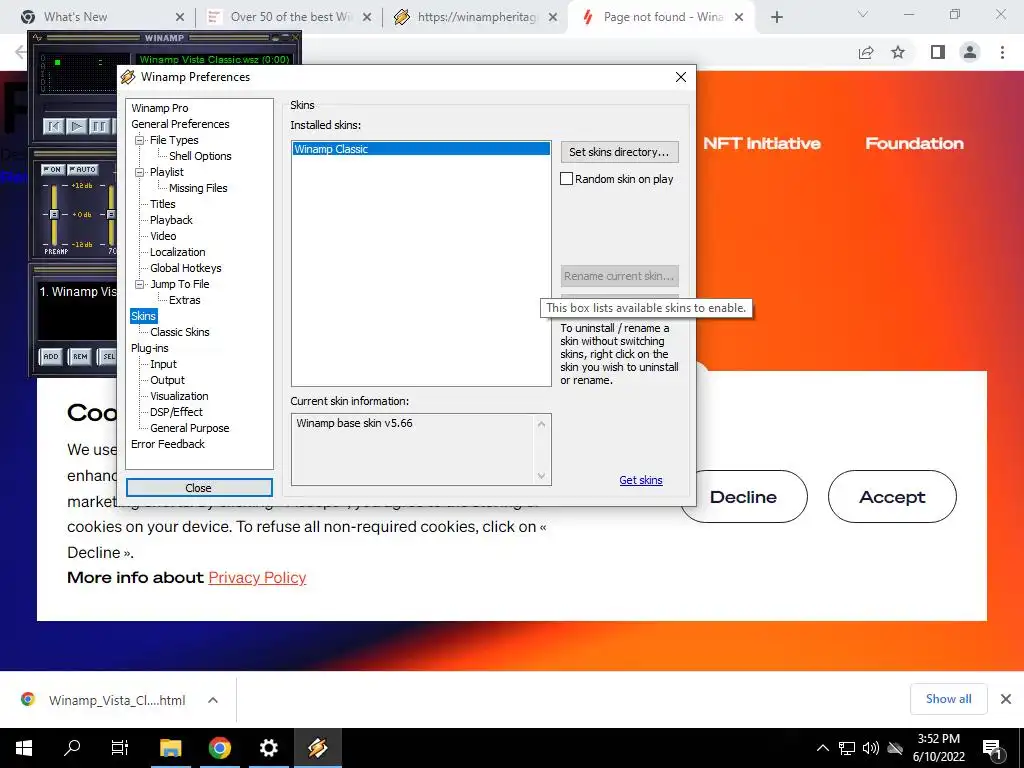This screenshot has width=1024, height=768.
Task: Toggle the equalizer AUTO button
Action: tap(83, 169)
